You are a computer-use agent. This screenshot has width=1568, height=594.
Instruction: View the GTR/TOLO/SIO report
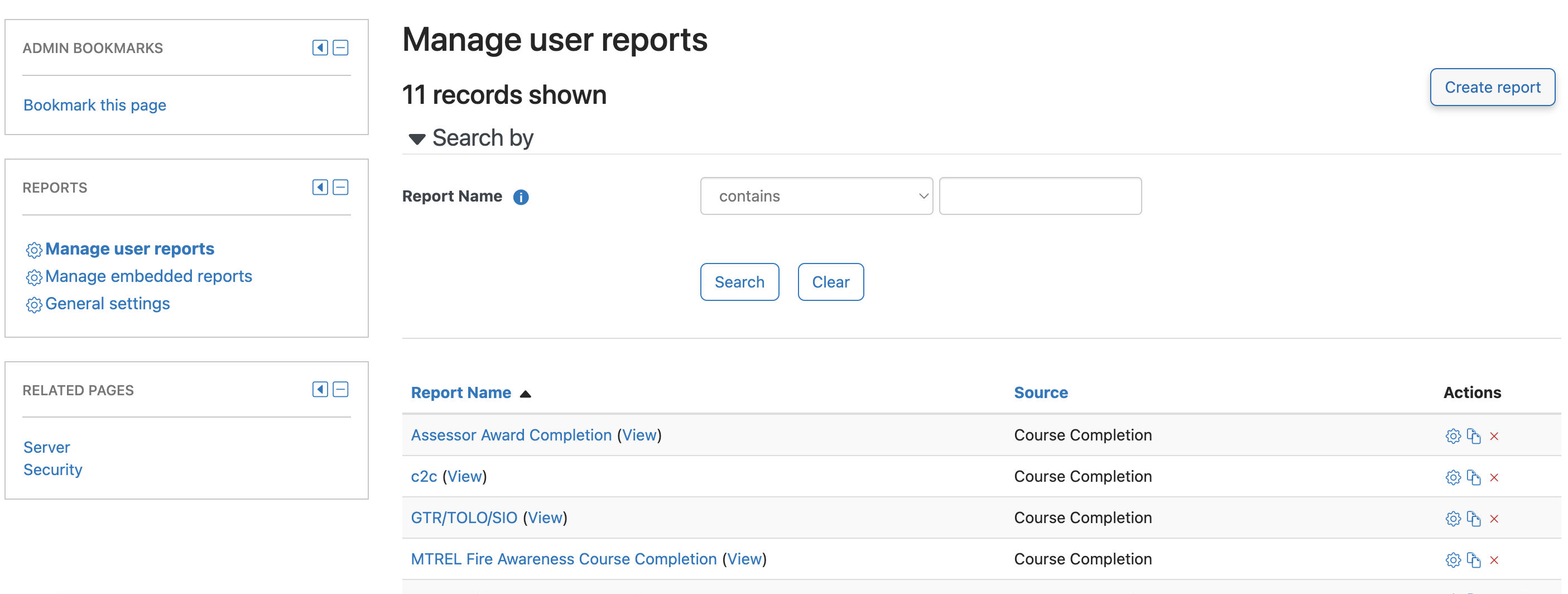(x=545, y=518)
